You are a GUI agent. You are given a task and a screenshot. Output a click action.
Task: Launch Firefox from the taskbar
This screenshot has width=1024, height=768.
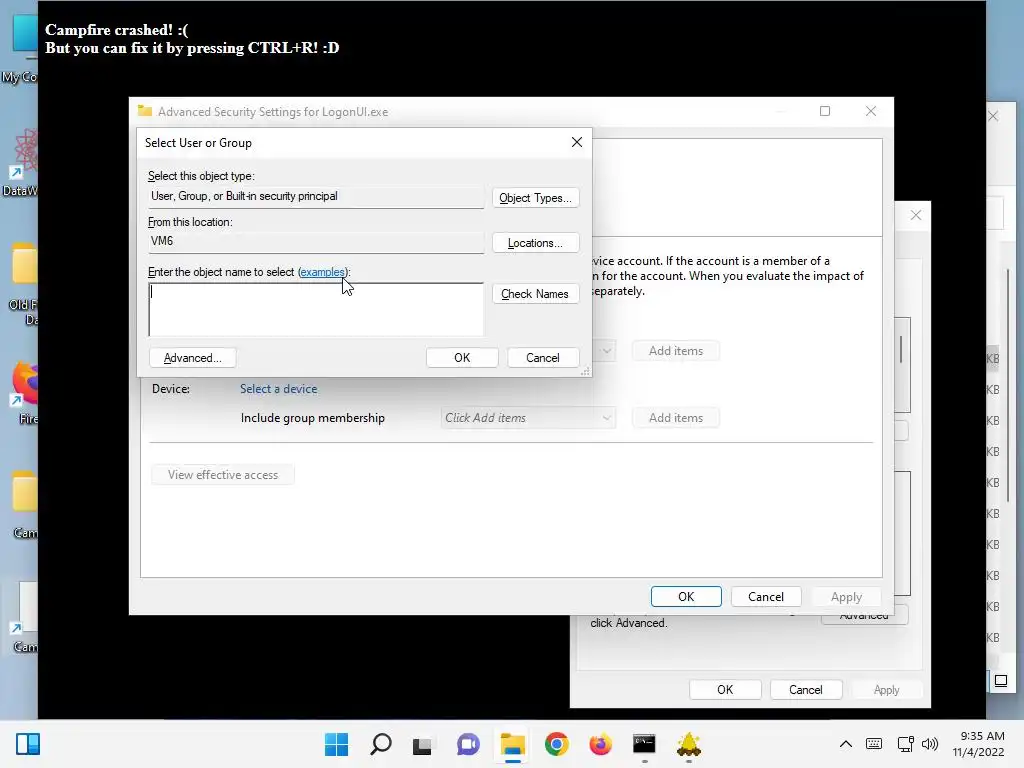click(600, 744)
